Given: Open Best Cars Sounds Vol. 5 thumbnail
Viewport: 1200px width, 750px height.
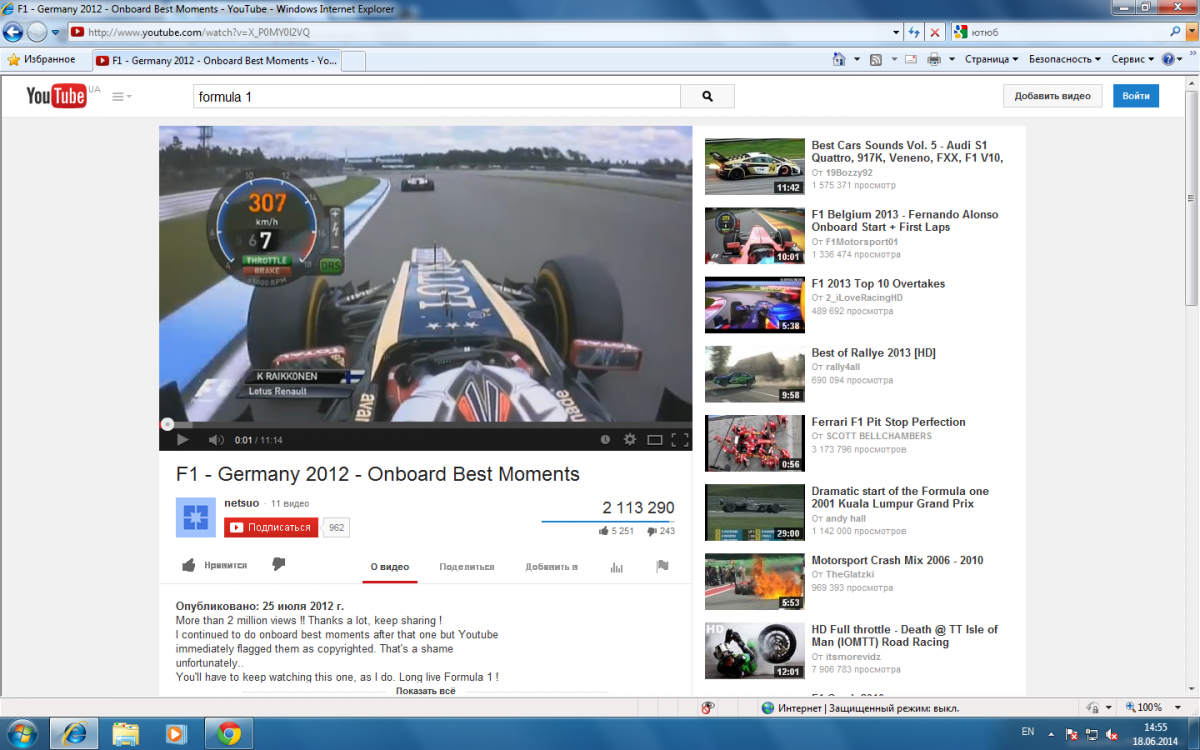Looking at the screenshot, I should 754,166.
